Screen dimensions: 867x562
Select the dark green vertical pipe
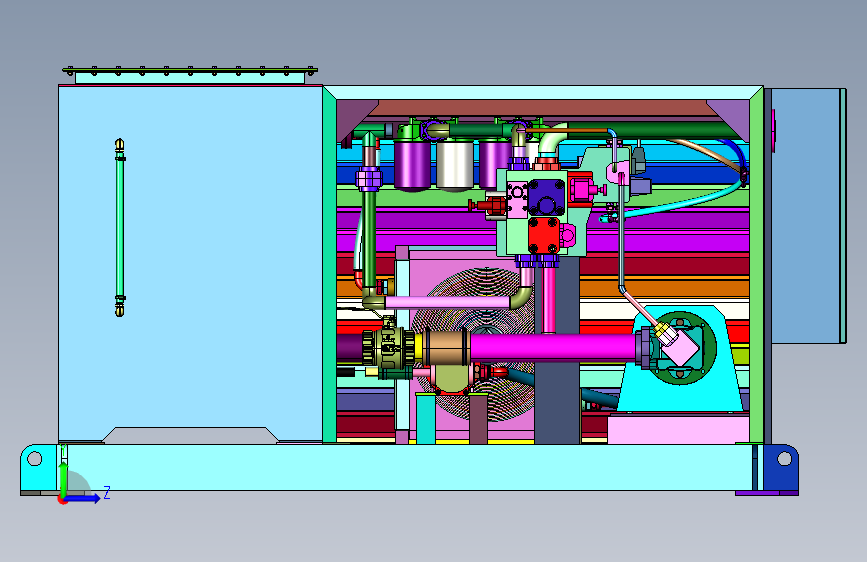pyautogui.click(x=369, y=241)
